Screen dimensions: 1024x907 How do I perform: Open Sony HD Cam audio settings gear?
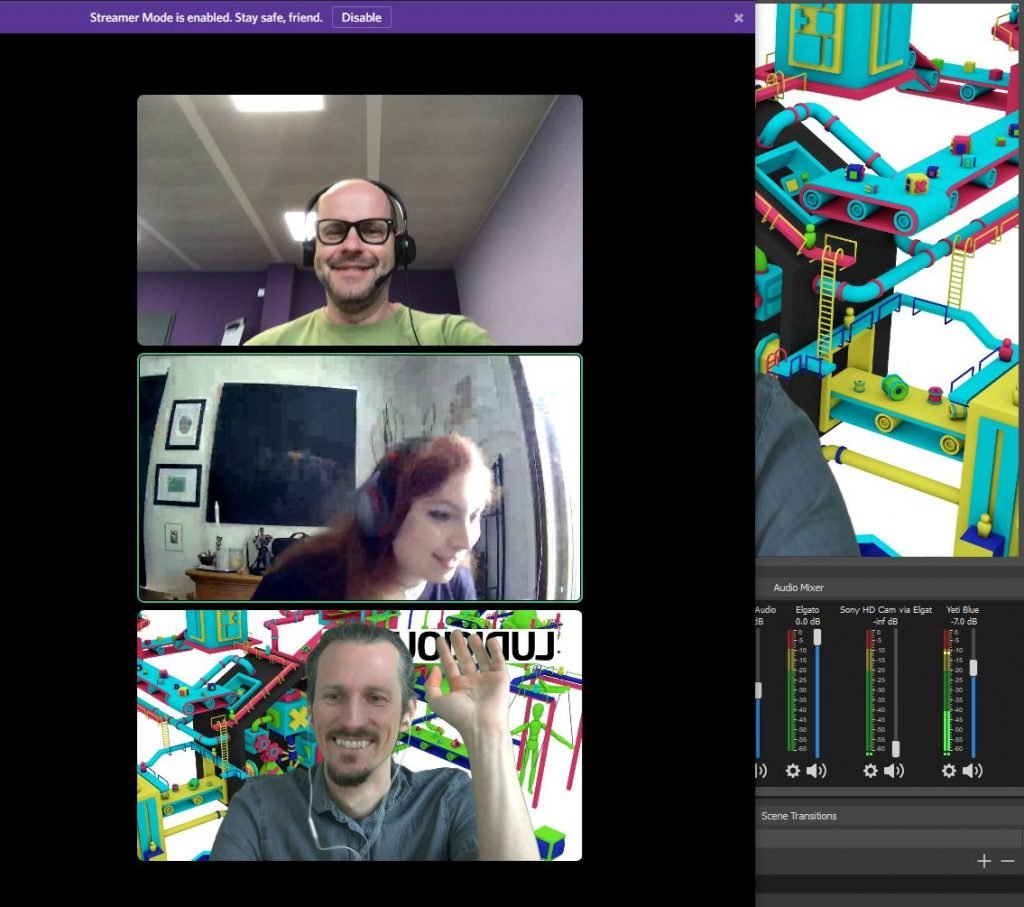[x=870, y=771]
